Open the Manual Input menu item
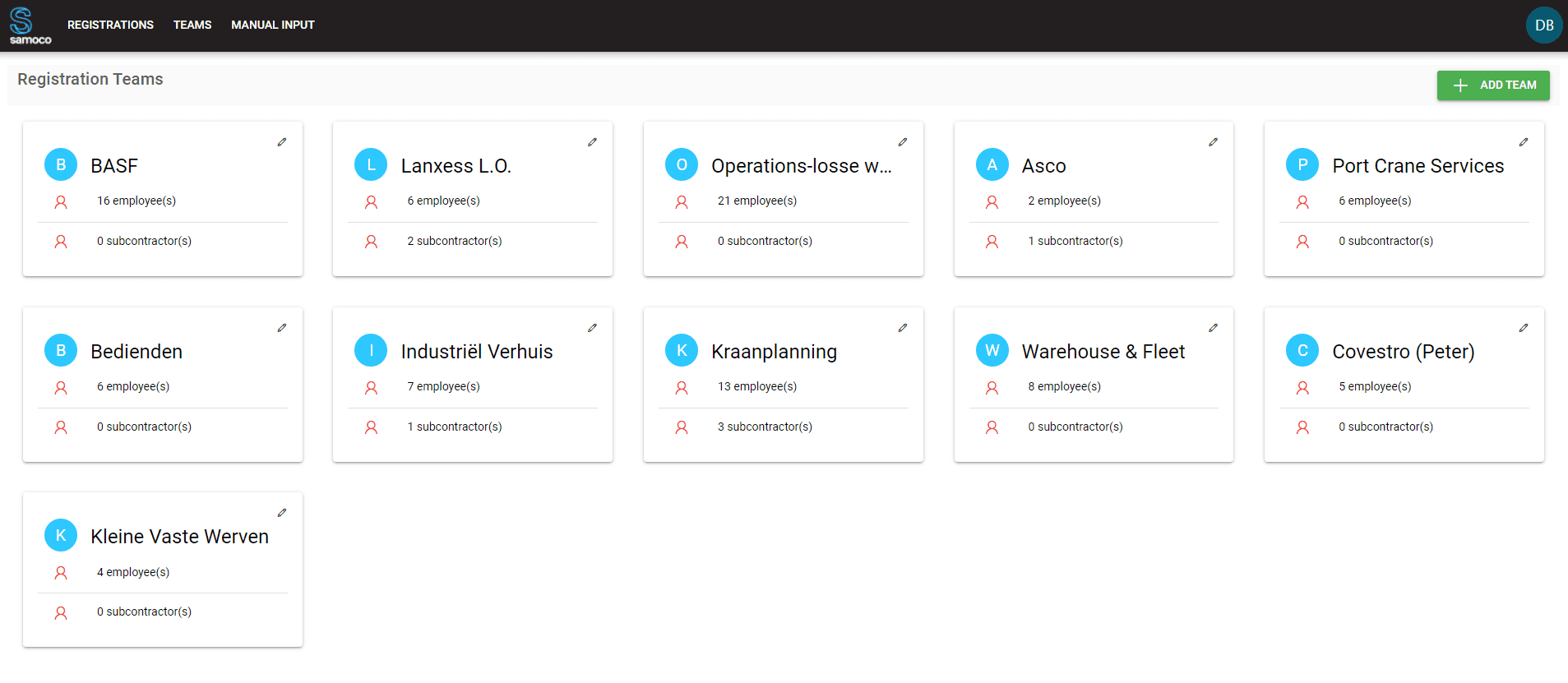The width and height of the screenshot is (1568, 683). click(x=273, y=25)
